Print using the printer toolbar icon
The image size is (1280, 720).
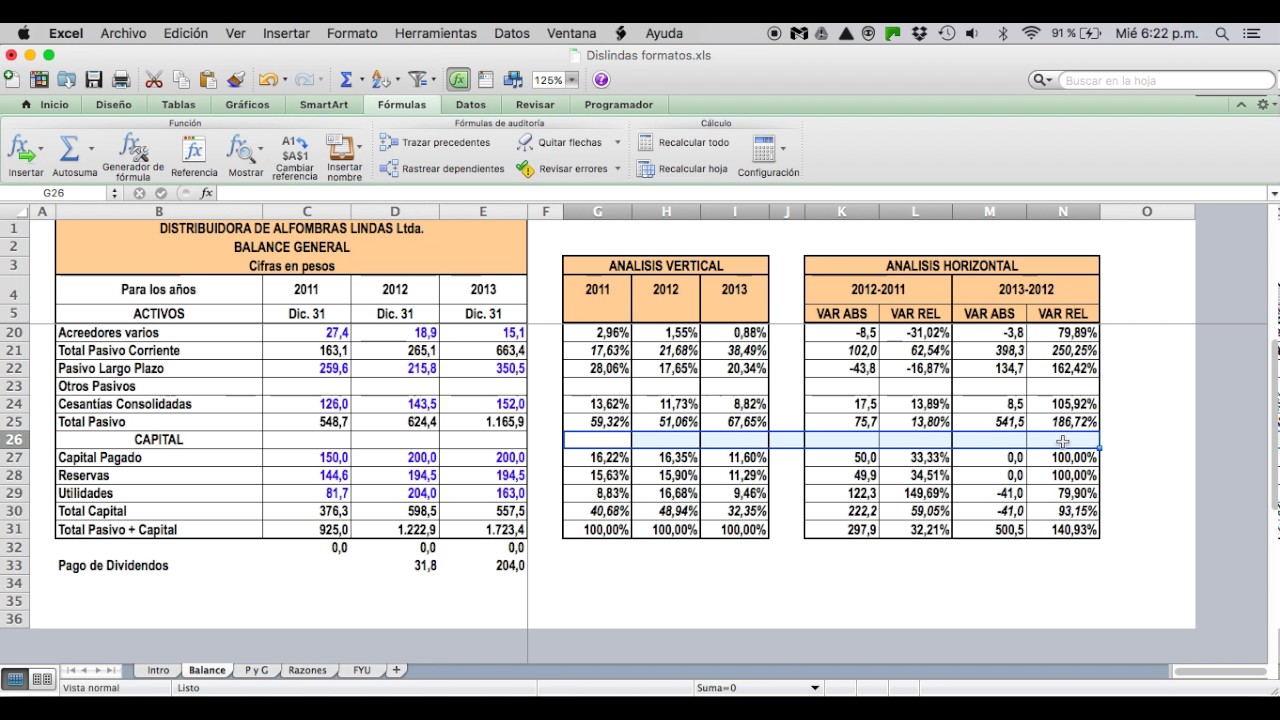[121, 79]
